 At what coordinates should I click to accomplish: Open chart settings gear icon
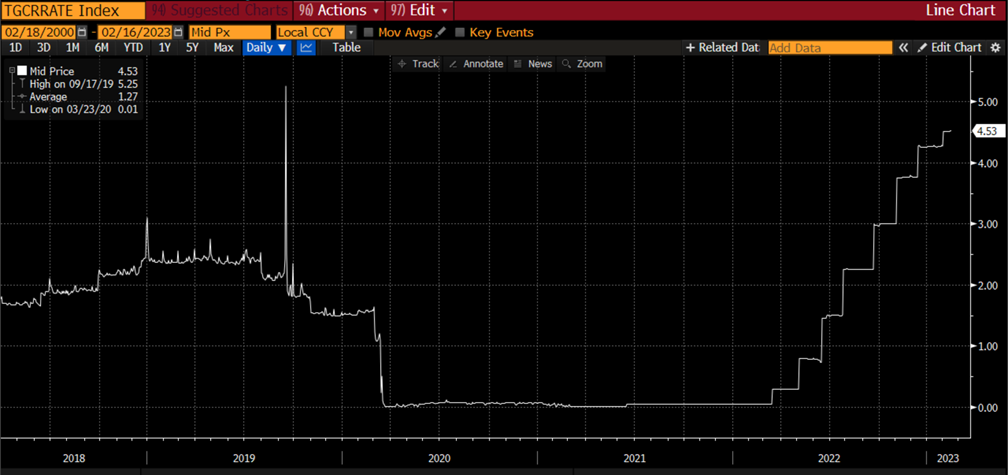pos(996,48)
